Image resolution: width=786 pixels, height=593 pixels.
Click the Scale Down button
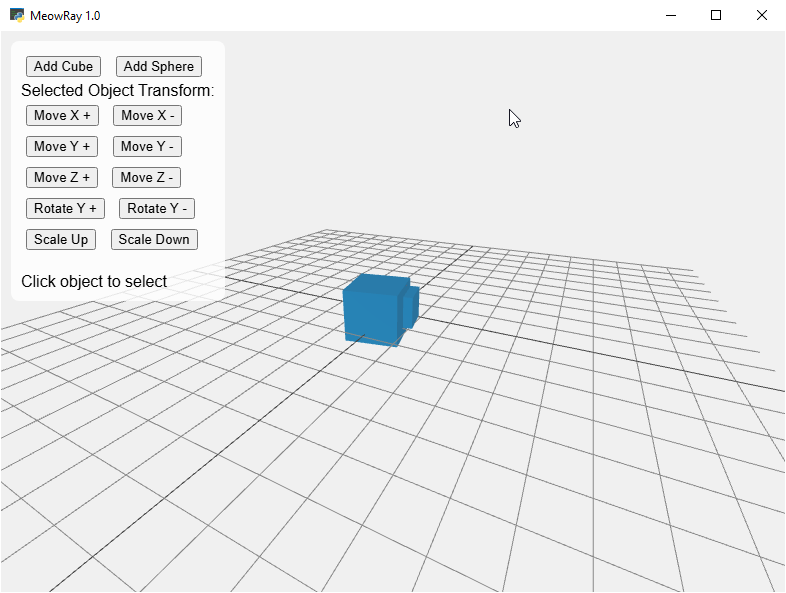[154, 240]
